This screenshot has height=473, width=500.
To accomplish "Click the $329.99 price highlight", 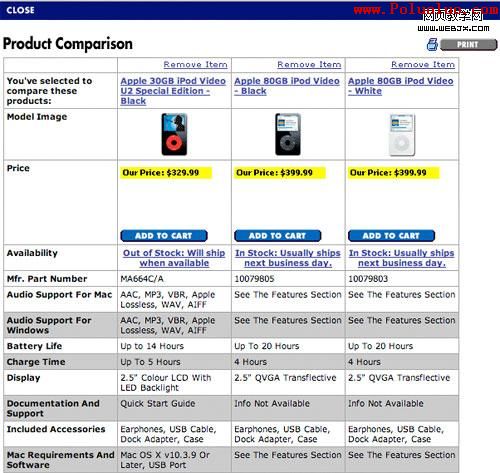I will 166,173.
